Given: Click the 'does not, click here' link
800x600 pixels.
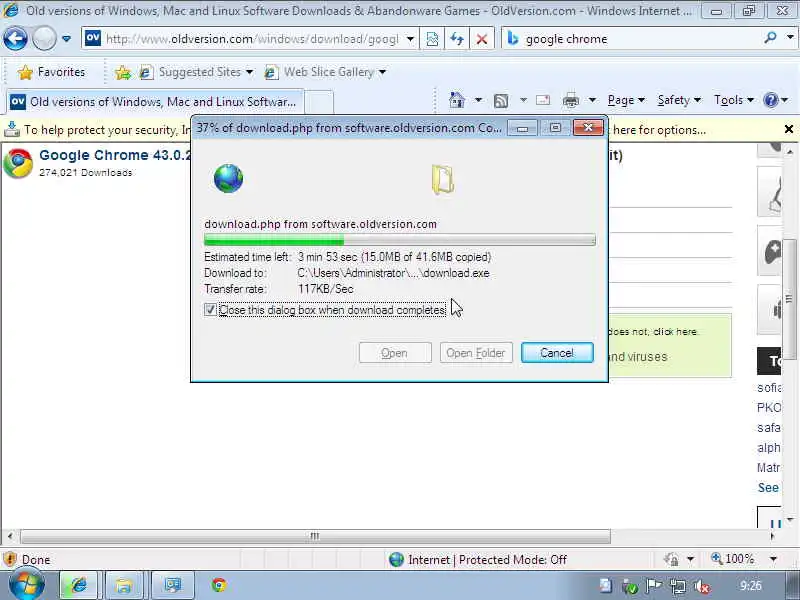Looking at the screenshot, I should click(653, 332).
